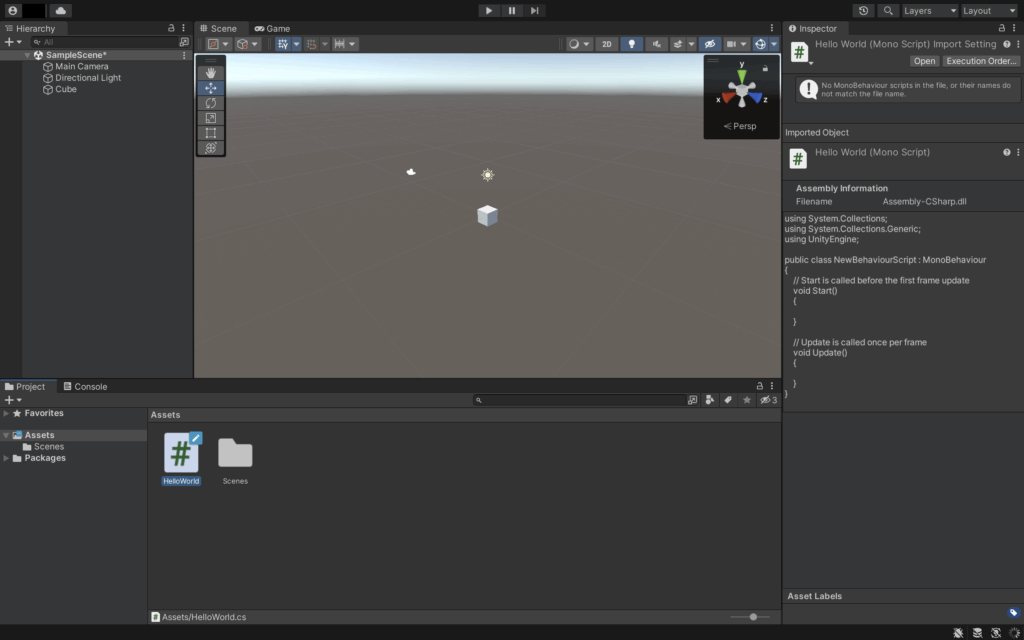This screenshot has width=1024, height=640.
Task: Switch to the Console tab
Action: 85,386
